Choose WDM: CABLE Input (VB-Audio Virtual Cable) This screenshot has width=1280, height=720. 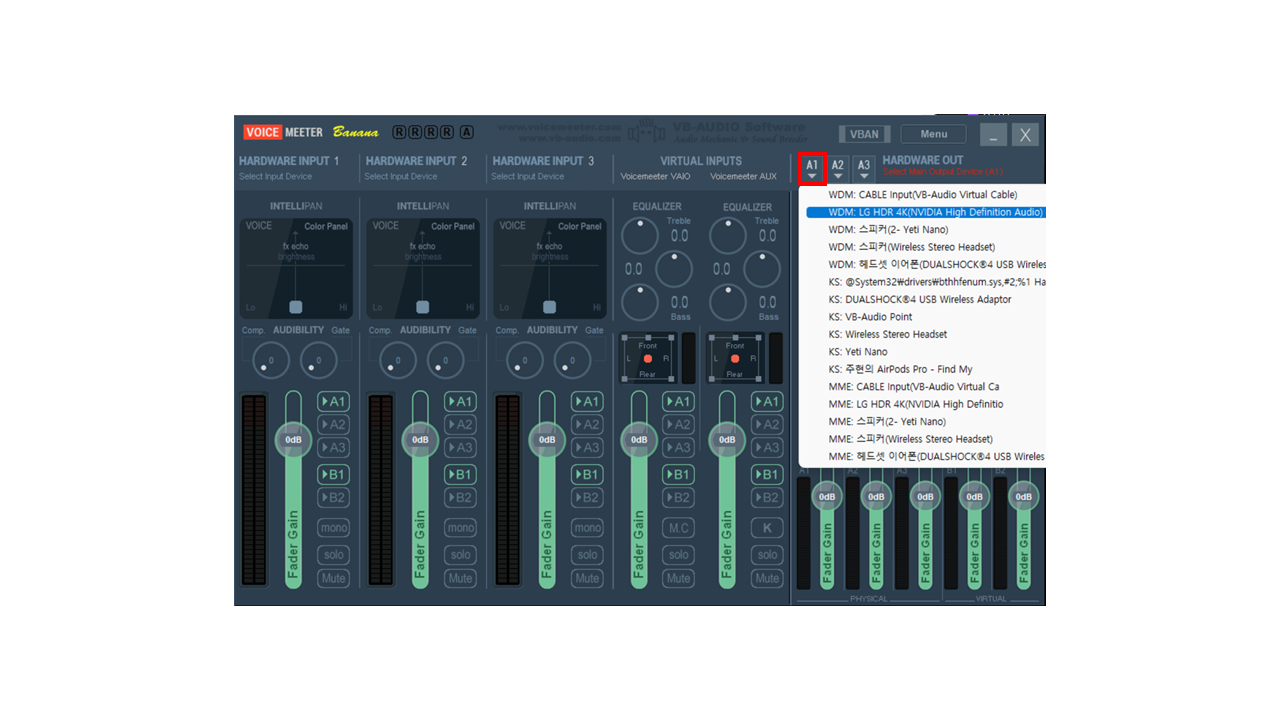coord(924,195)
